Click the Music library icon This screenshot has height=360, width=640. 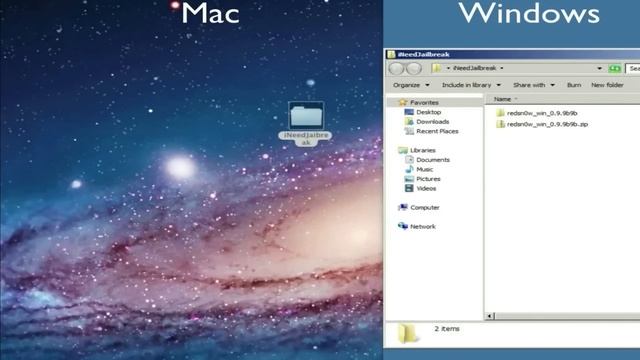pyautogui.click(x=409, y=169)
